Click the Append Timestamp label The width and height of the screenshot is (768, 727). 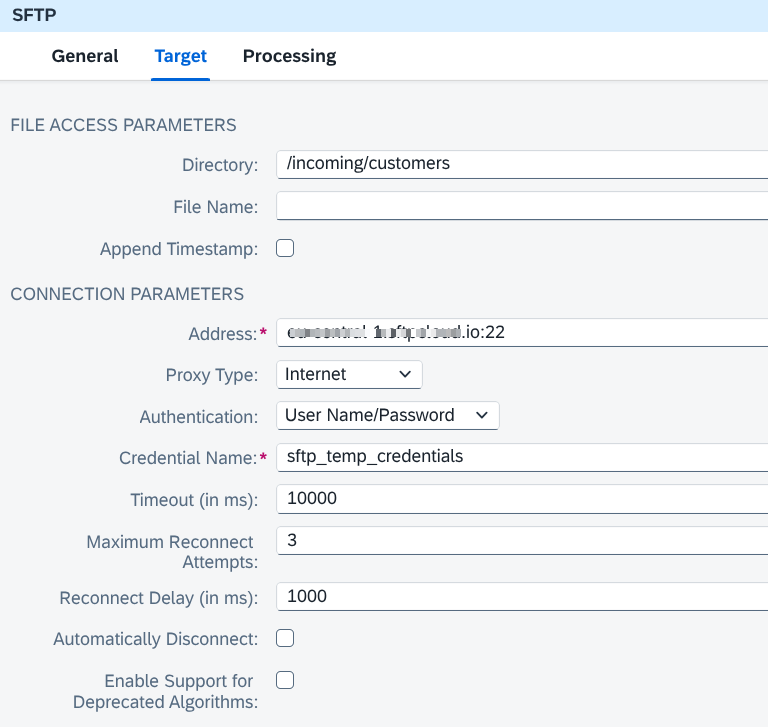(x=179, y=249)
